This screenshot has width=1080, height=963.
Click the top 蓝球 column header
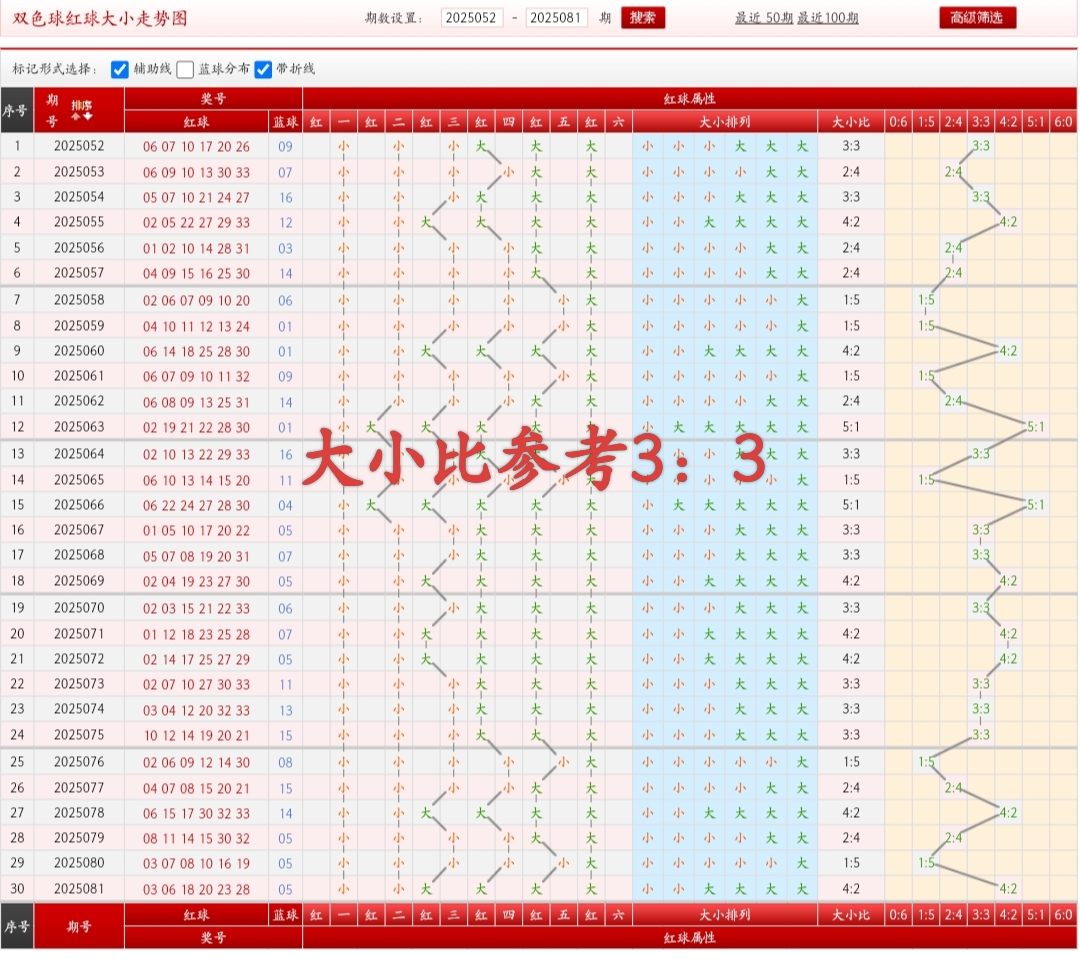285,122
